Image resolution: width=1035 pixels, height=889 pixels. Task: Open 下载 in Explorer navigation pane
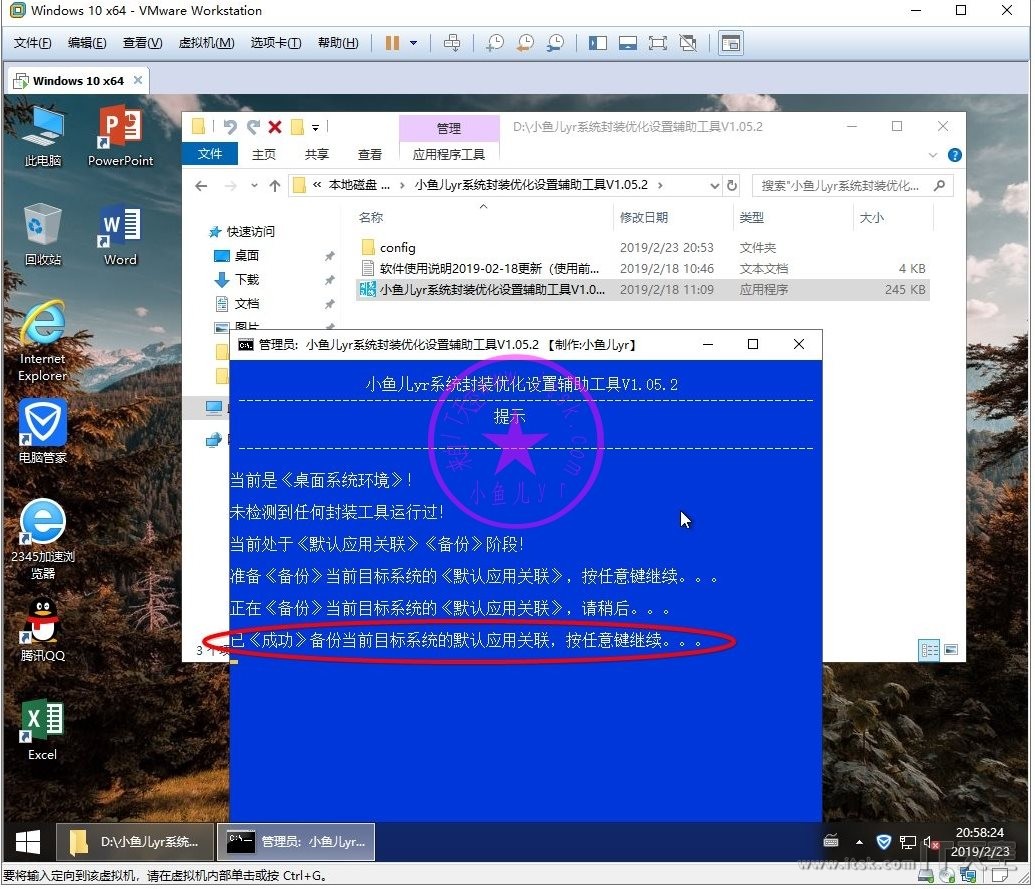pos(246,280)
